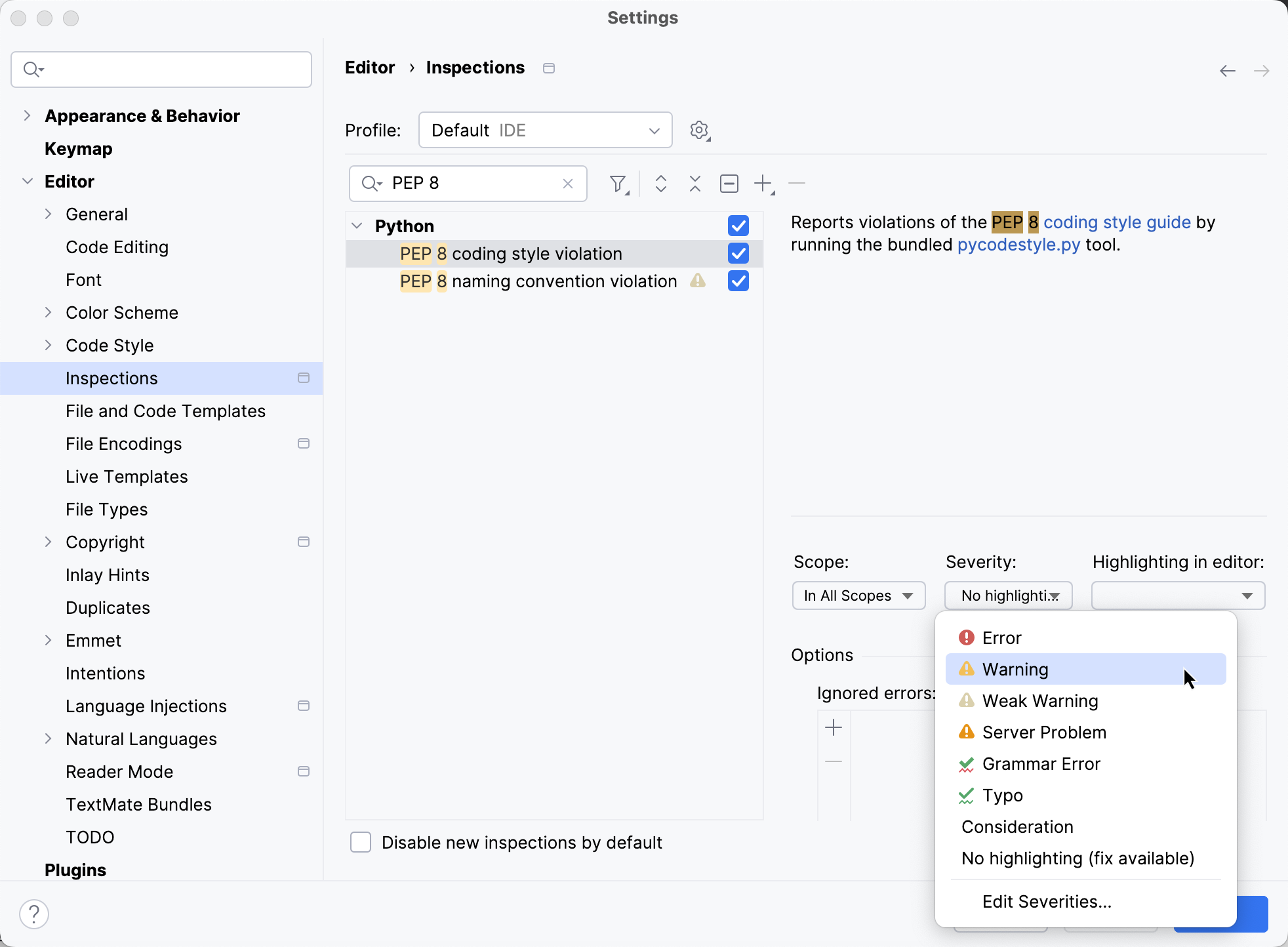This screenshot has width=1288, height=947.
Task: Select Edit Severities... menu entry
Action: pyautogui.click(x=1046, y=902)
